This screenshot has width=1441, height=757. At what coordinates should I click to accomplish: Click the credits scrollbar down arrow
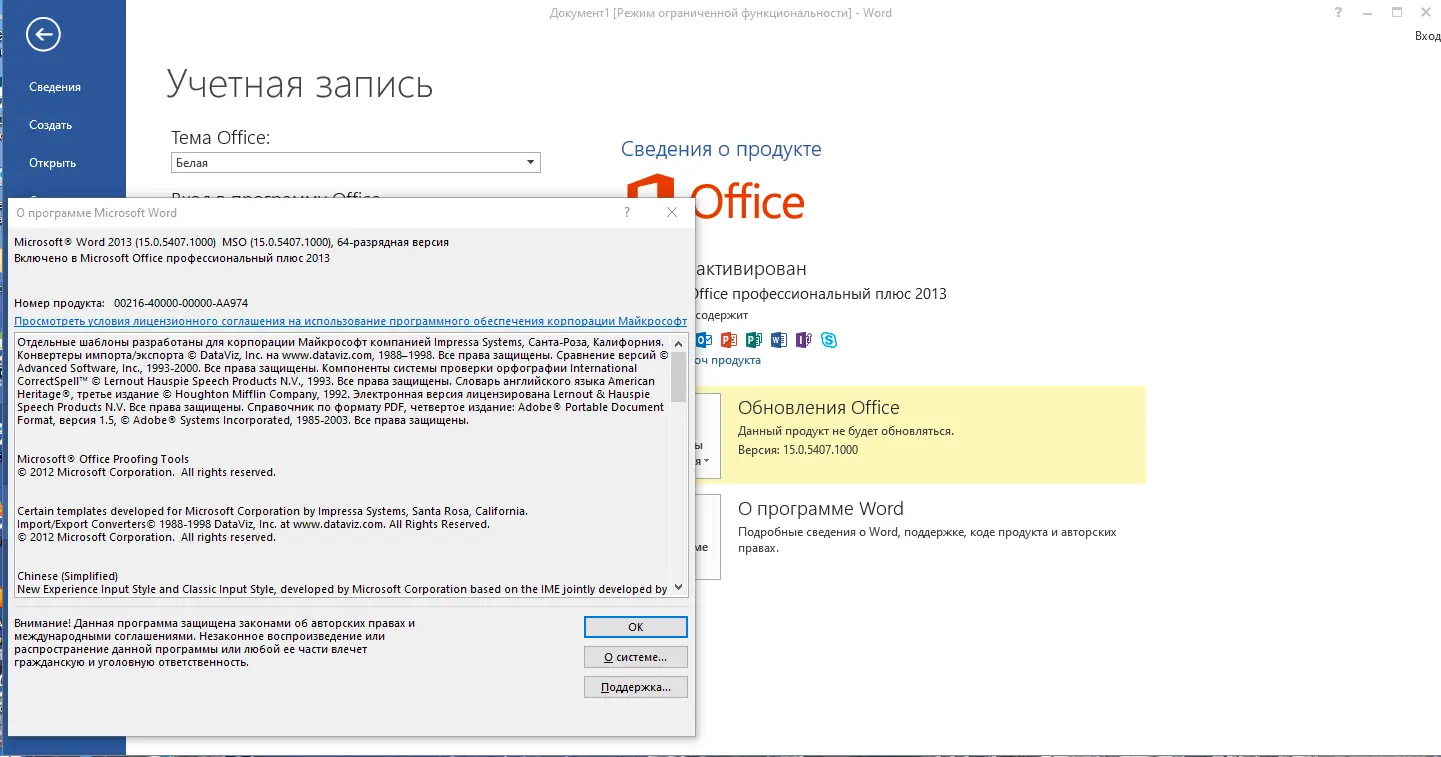coord(679,588)
